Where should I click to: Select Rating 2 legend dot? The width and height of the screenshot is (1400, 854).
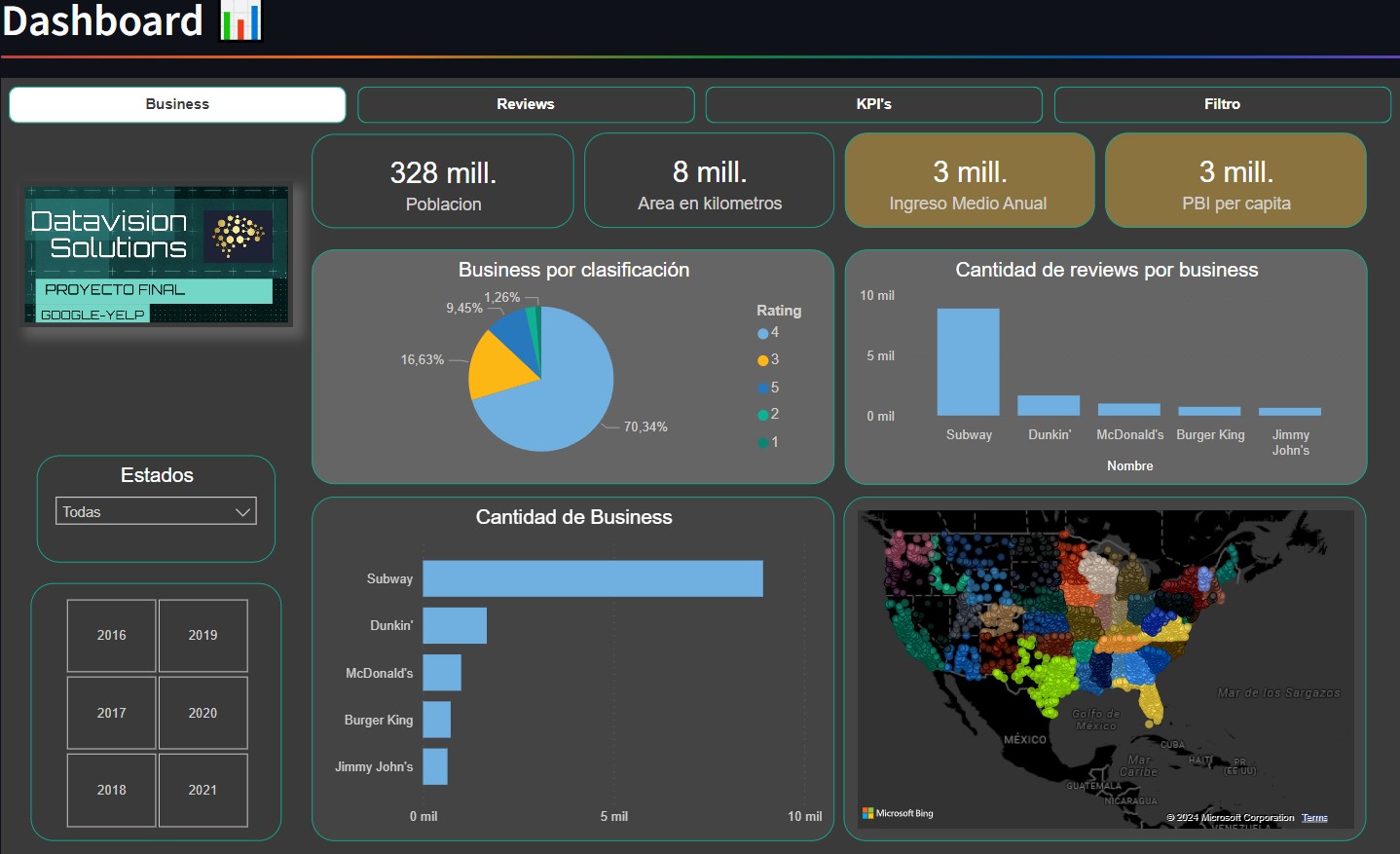click(762, 415)
